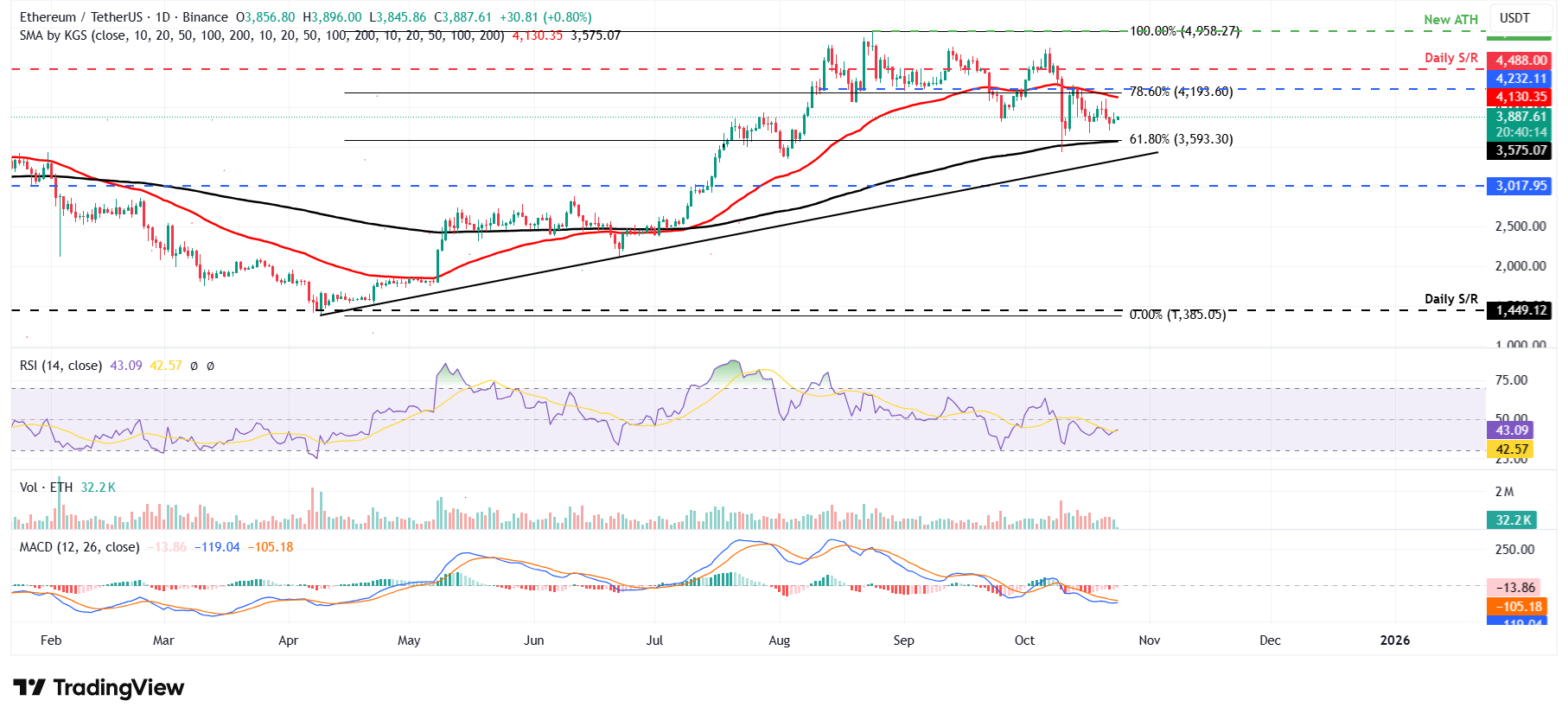Click the 2026 marker on time axis

[1394, 640]
